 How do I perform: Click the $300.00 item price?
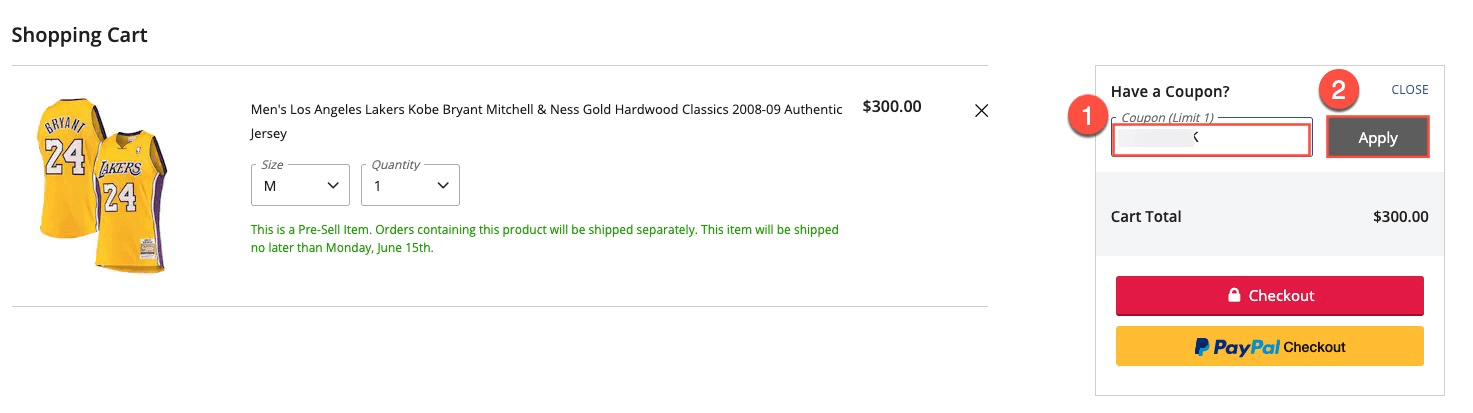(892, 106)
